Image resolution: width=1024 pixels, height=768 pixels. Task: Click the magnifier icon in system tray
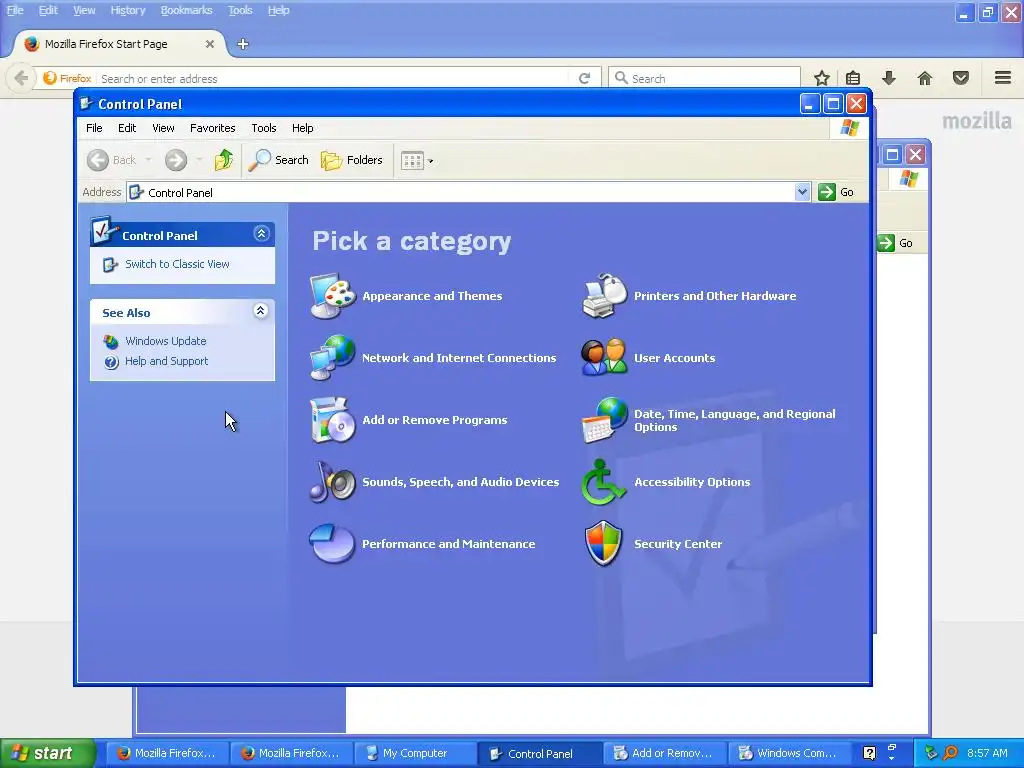pyautogui.click(x=950, y=753)
